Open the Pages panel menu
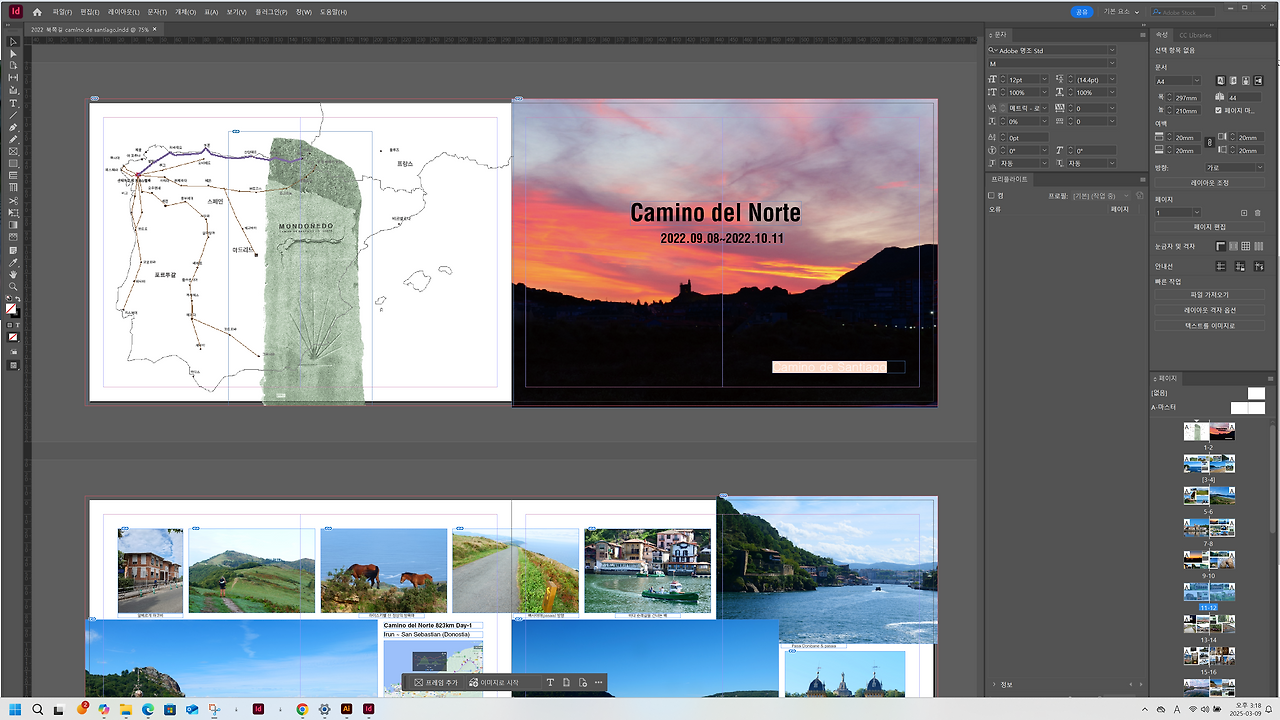 coord(1271,378)
